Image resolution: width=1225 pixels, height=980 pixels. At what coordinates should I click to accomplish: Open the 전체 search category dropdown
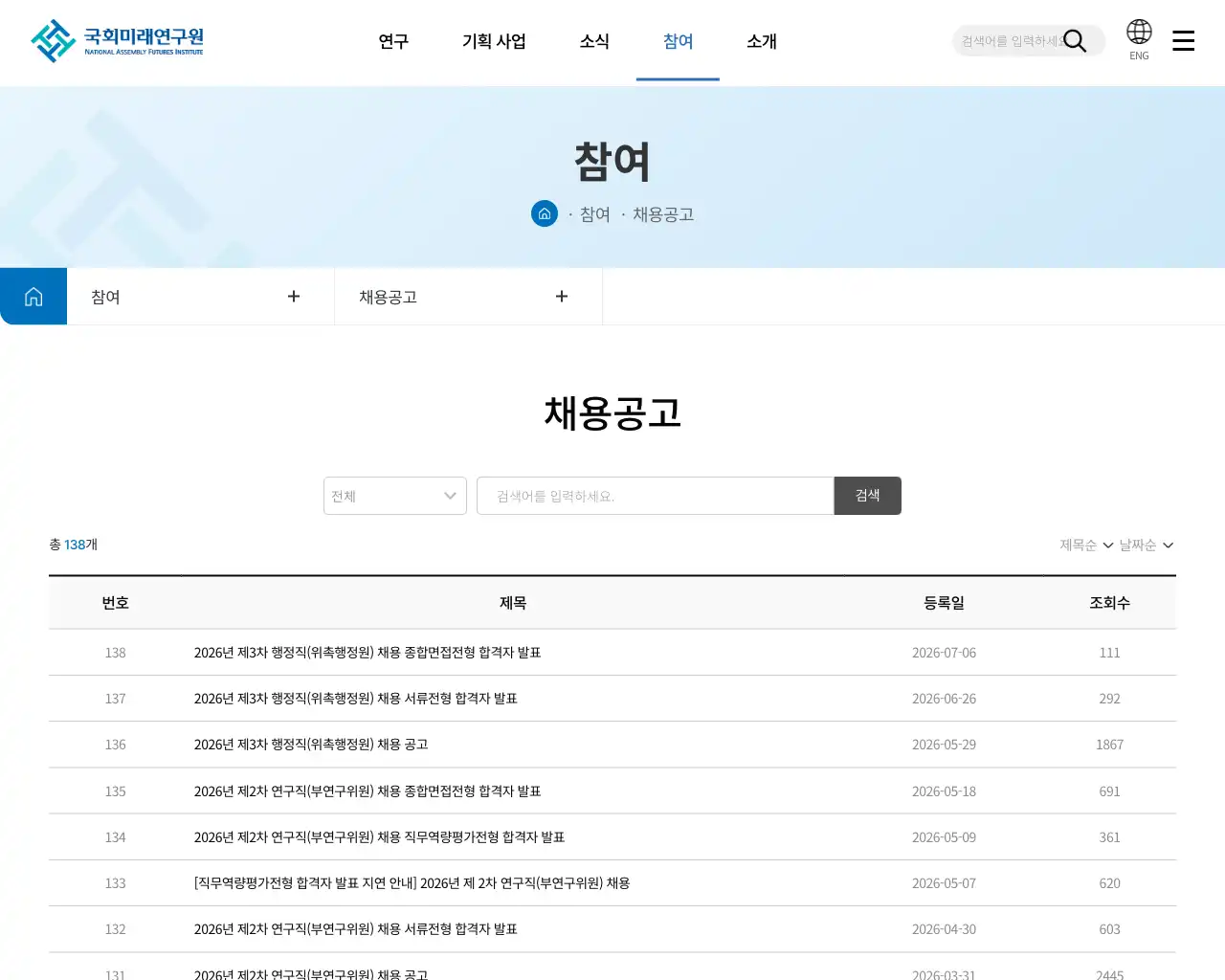pyautogui.click(x=395, y=496)
